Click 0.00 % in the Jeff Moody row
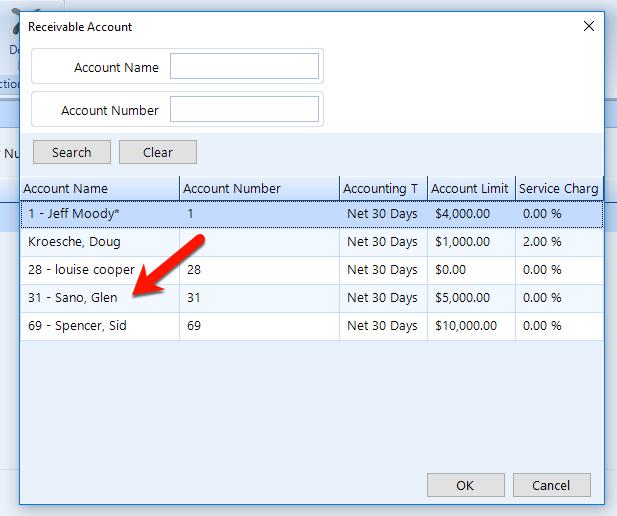Image resolution: width=617 pixels, height=516 pixels. 559,214
